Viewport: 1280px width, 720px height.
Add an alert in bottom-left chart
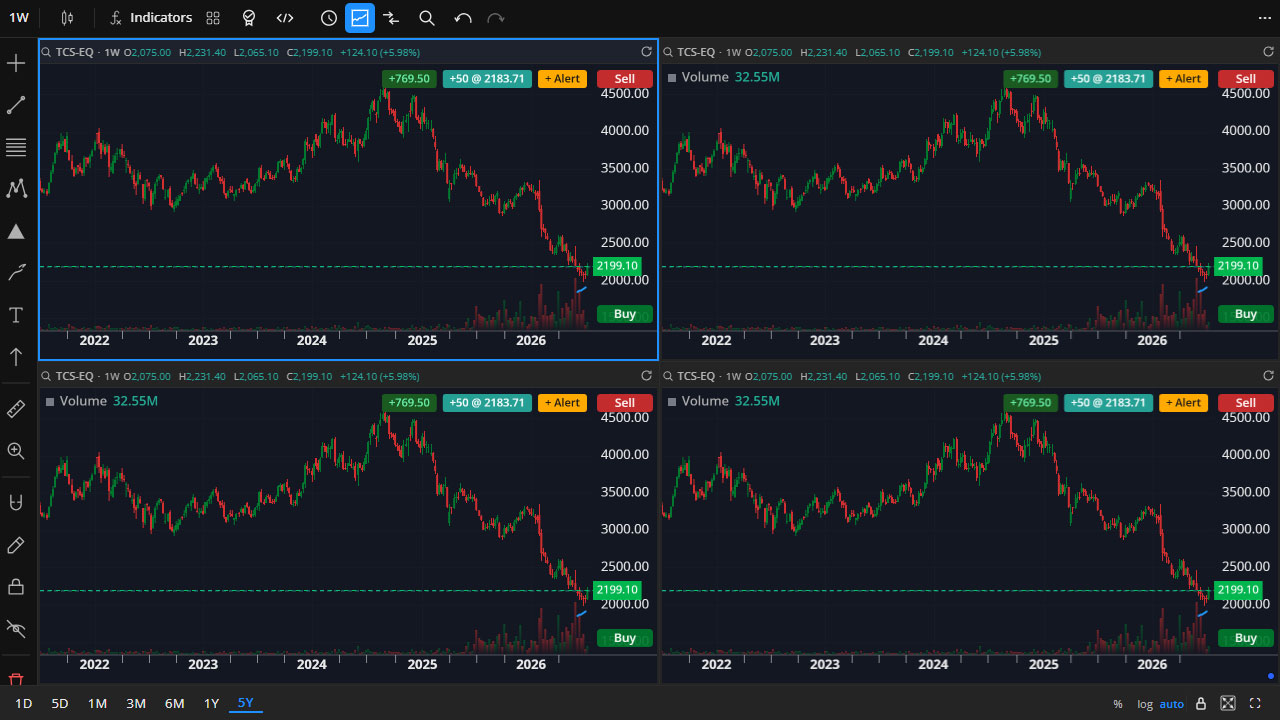tap(562, 403)
